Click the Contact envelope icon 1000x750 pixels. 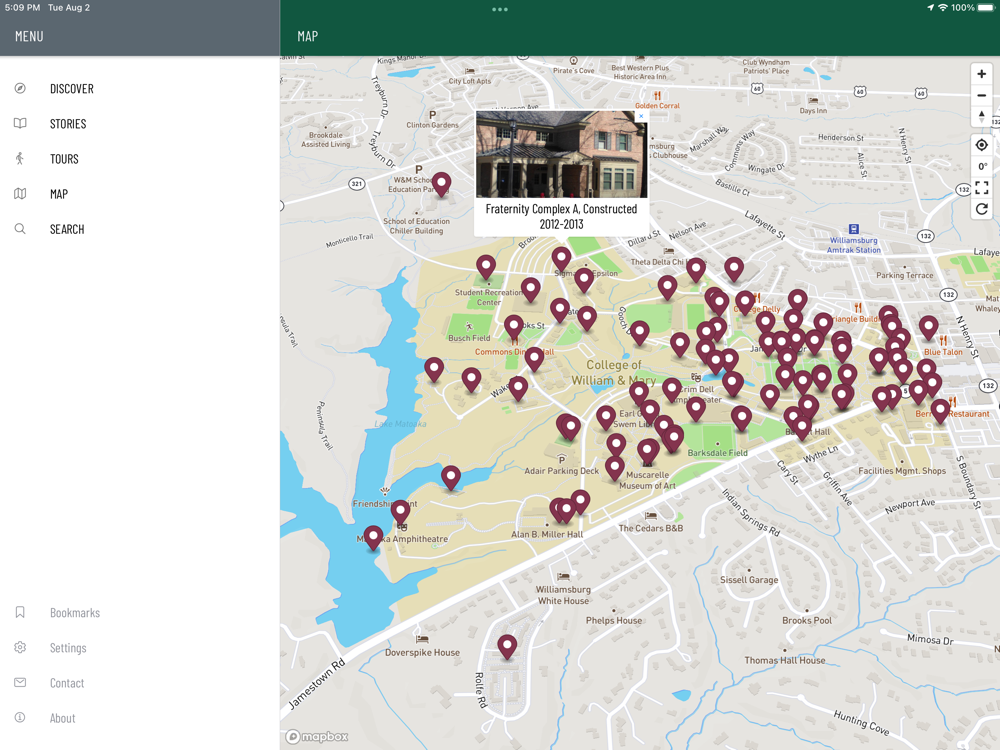click(x=20, y=682)
